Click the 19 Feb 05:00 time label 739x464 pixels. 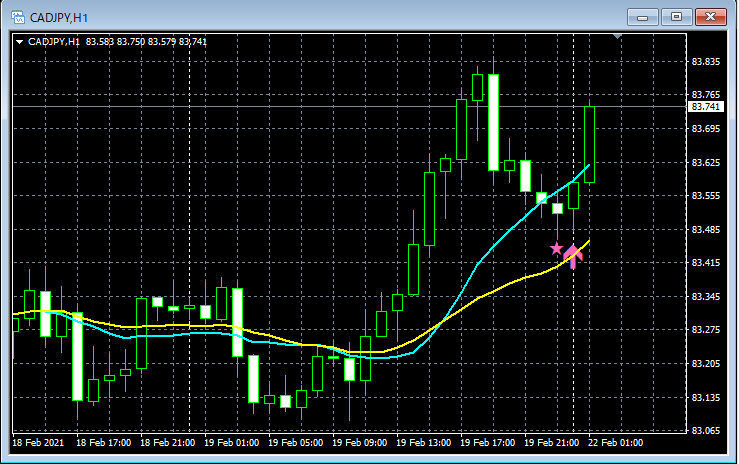click(296, 443)
